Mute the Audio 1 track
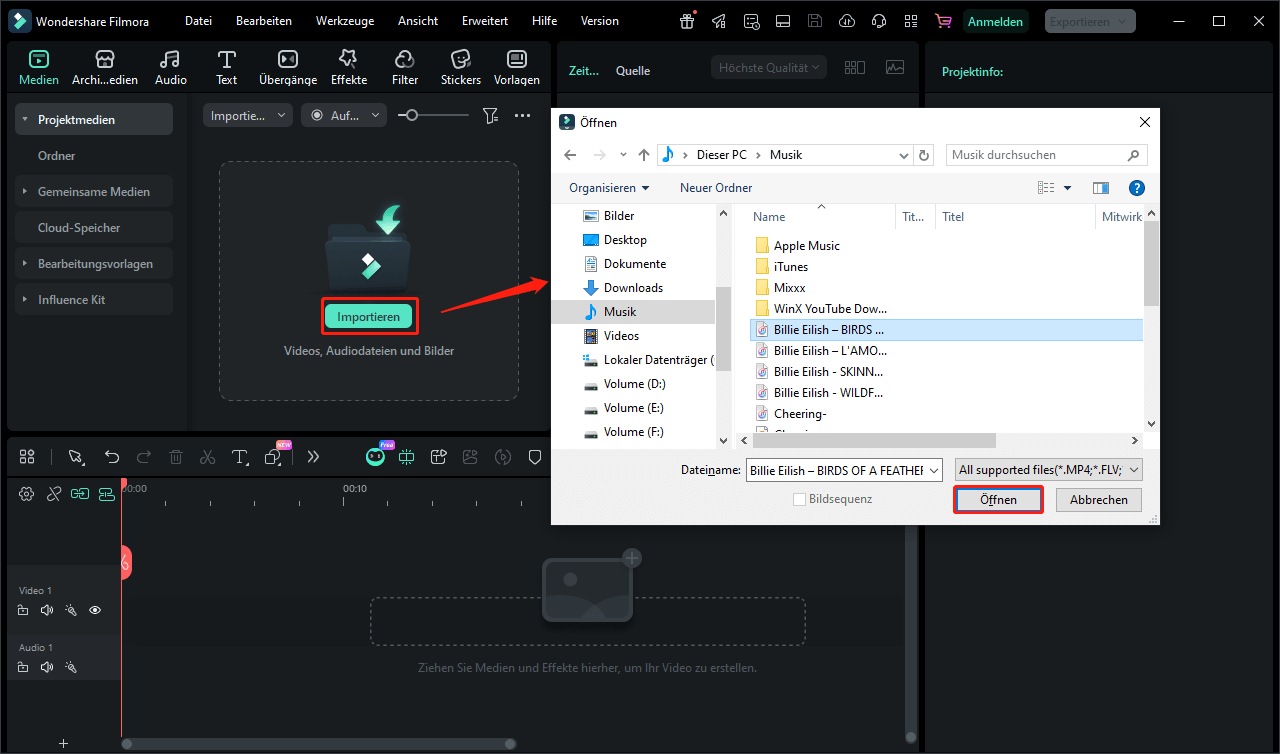The height and width of the screenshot is (754, 1280). point(47,667)
